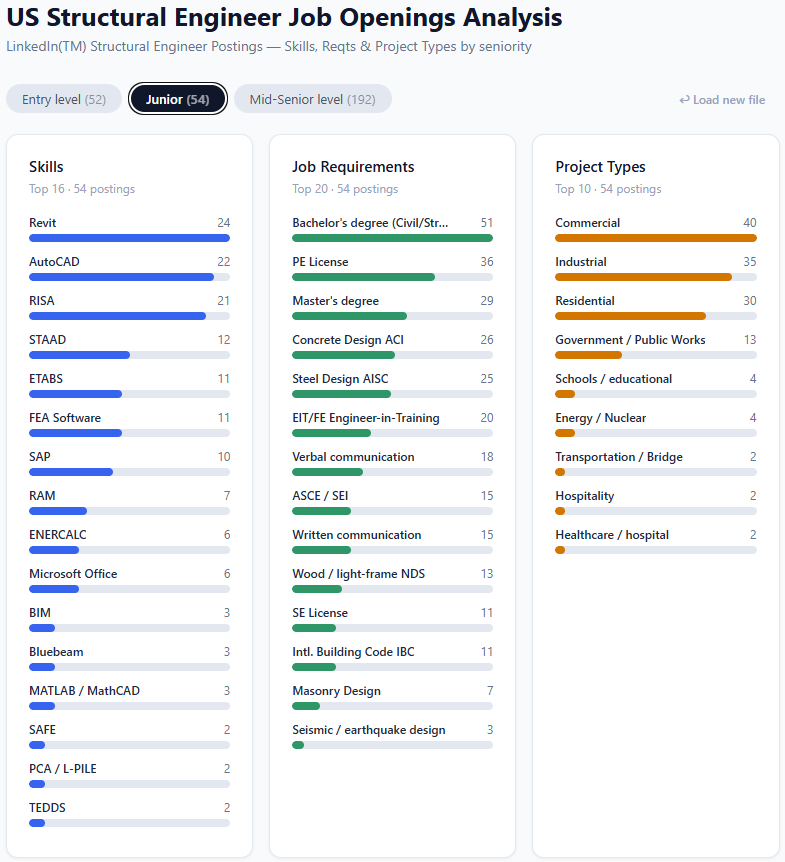The height and width of the screenshot is (862, 785).
Task: Click the Commercial project type bar
Action: pyautogui.click(x=655, y=238)
